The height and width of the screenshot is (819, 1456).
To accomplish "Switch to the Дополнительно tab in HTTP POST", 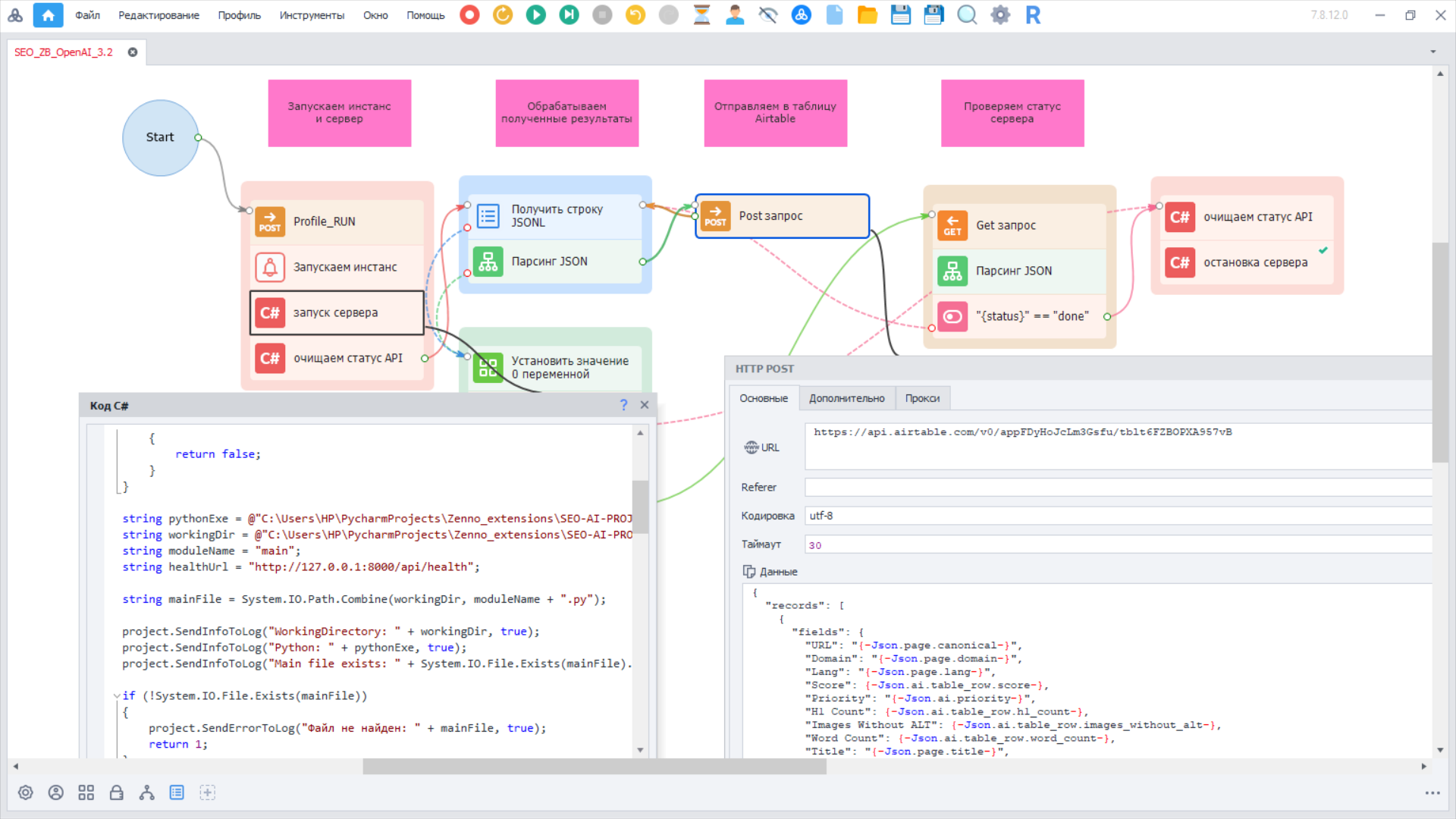I will click(846, 398).
